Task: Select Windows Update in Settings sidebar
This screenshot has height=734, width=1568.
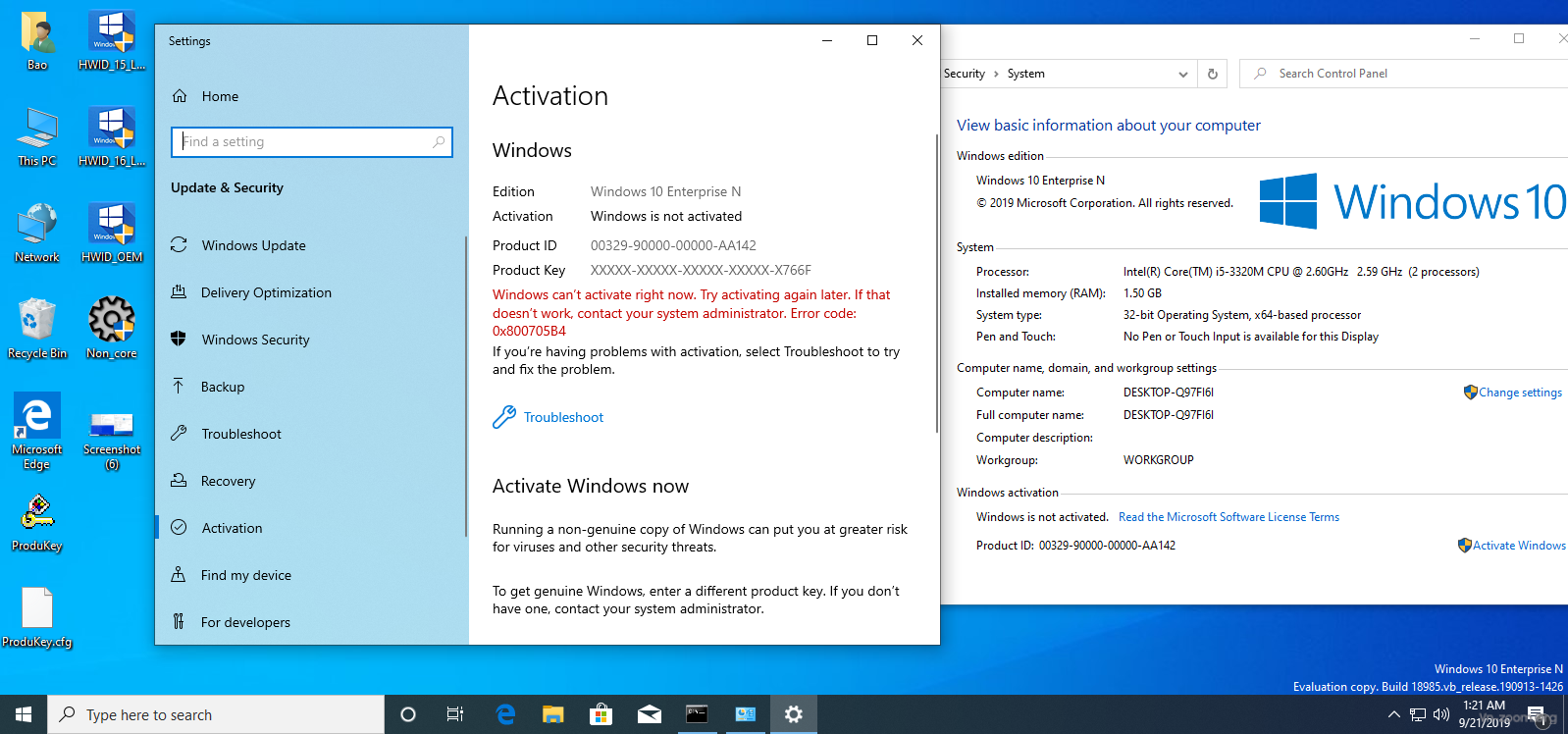Action: [x=310, y=245]
